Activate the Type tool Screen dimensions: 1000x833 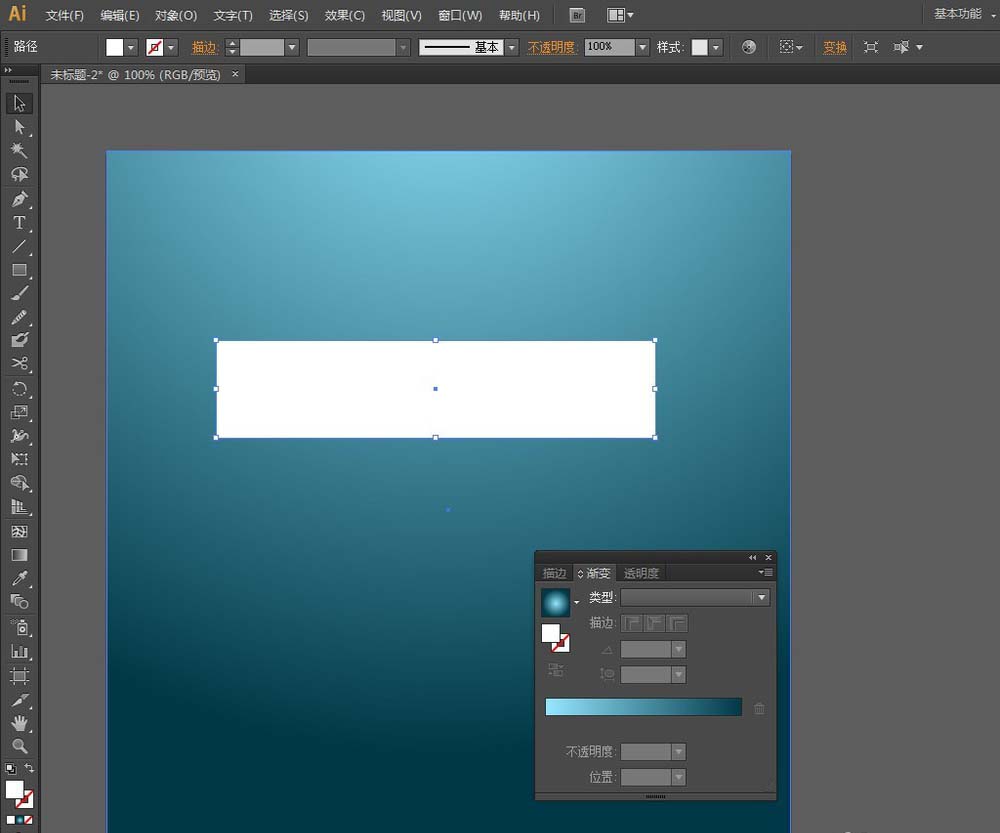[19, 223]
